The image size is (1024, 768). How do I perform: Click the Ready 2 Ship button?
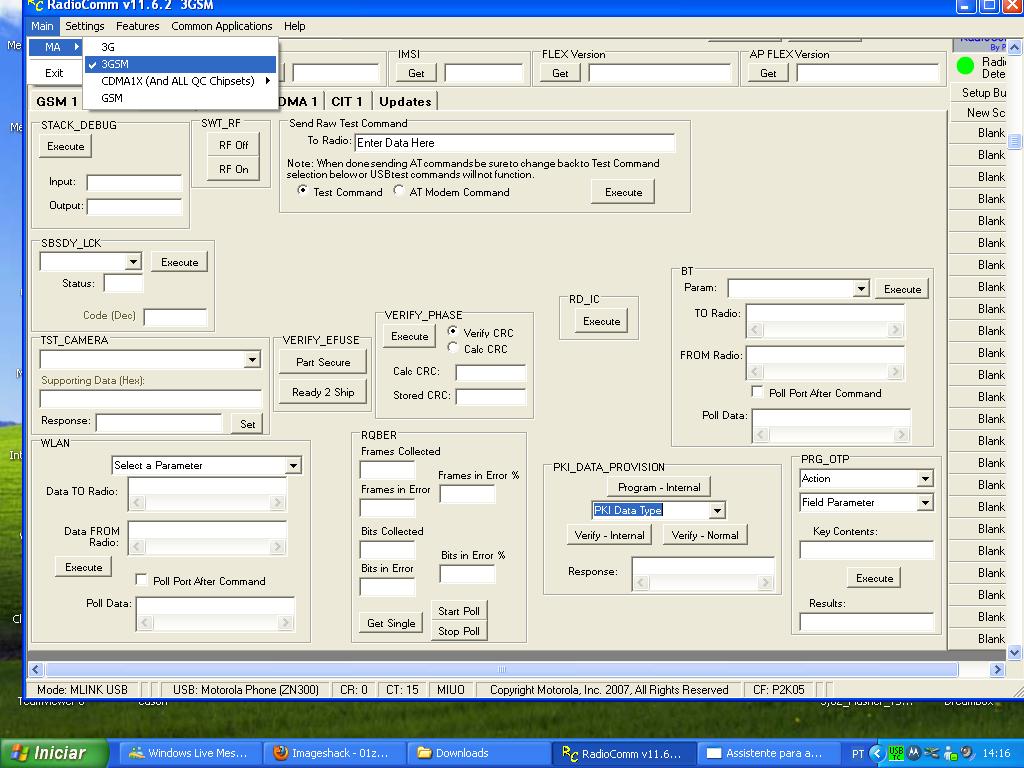[323, 392]
